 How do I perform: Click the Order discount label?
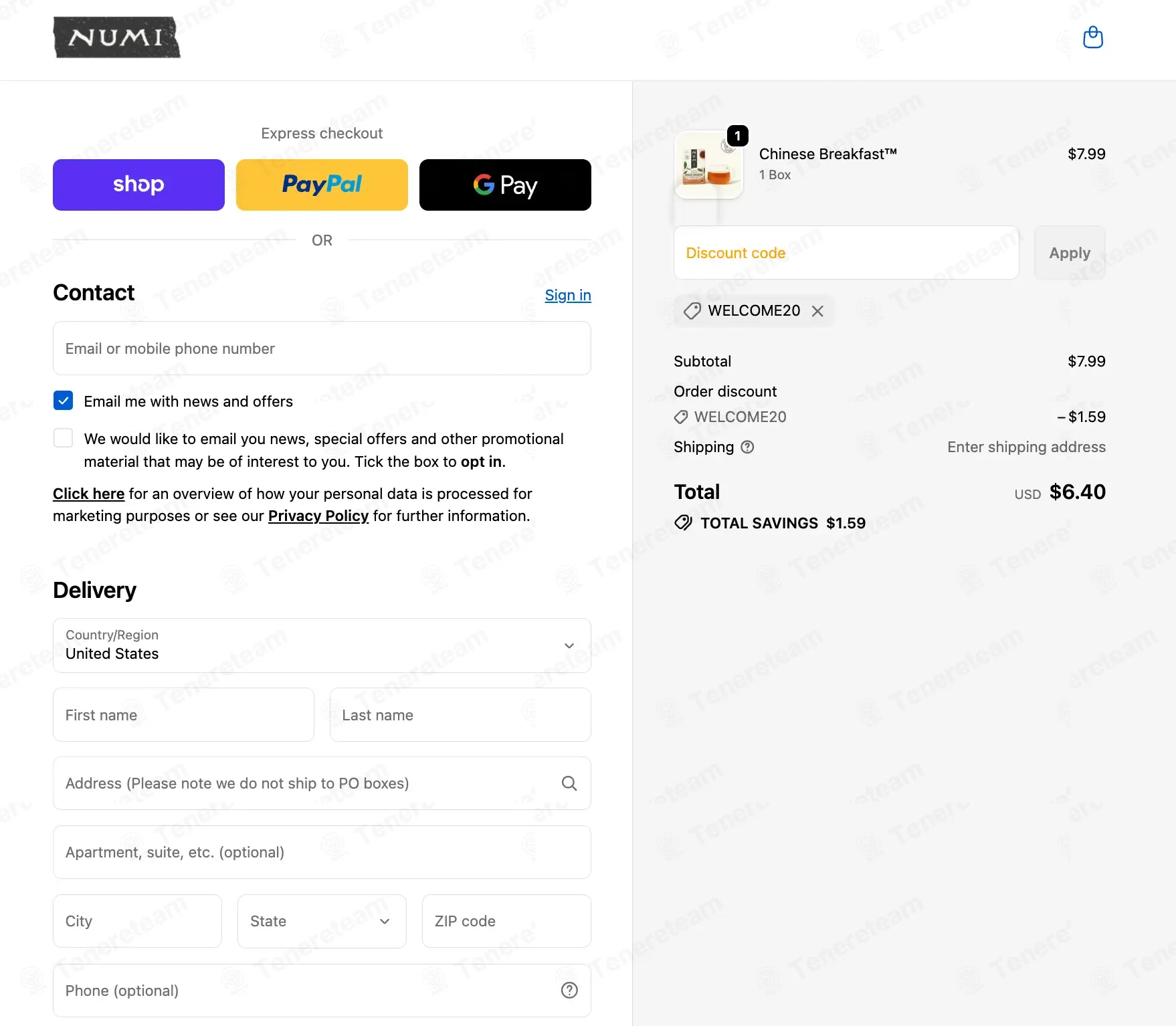coord(725,391)
